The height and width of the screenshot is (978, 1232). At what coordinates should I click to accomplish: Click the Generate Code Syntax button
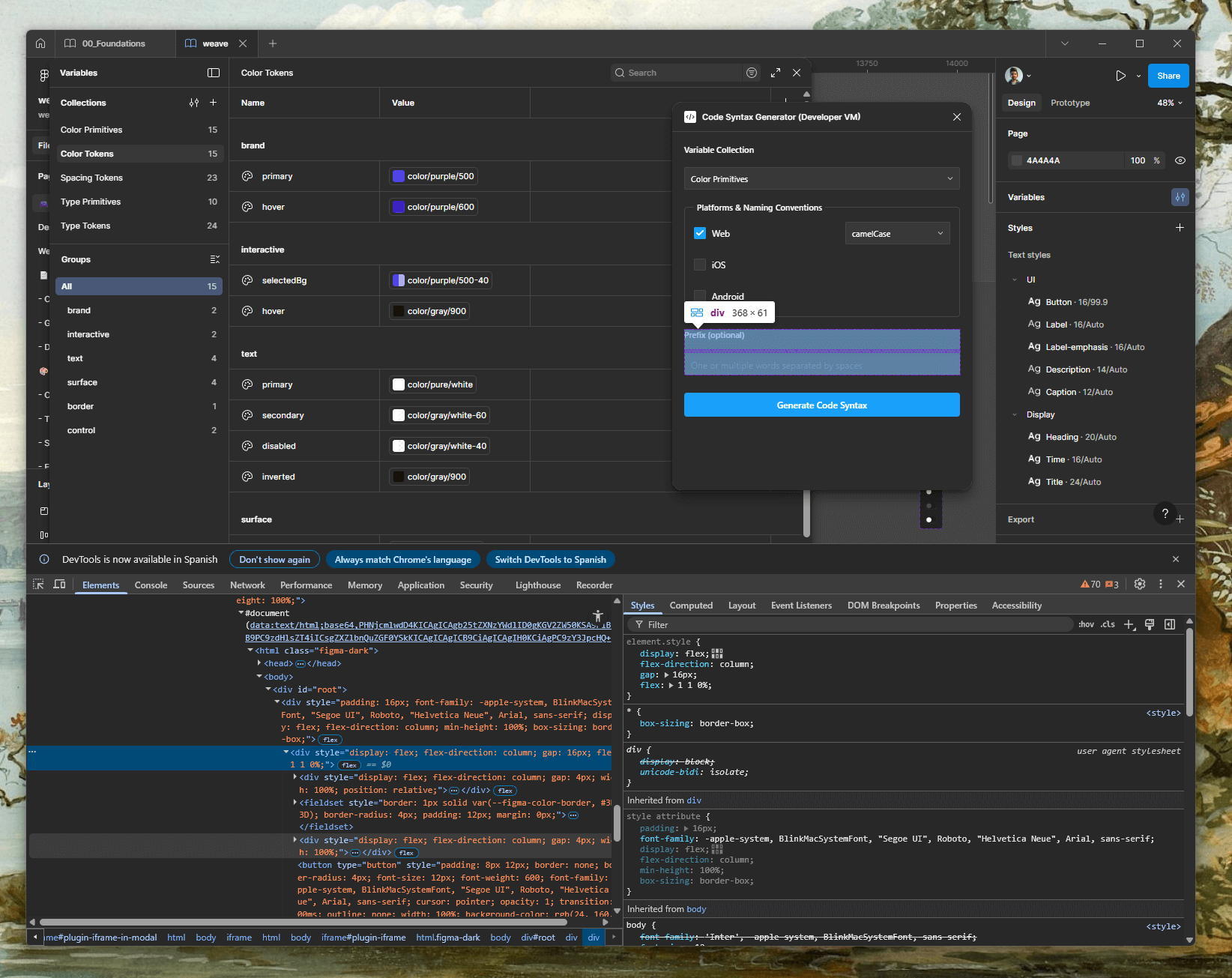(821, 405)
